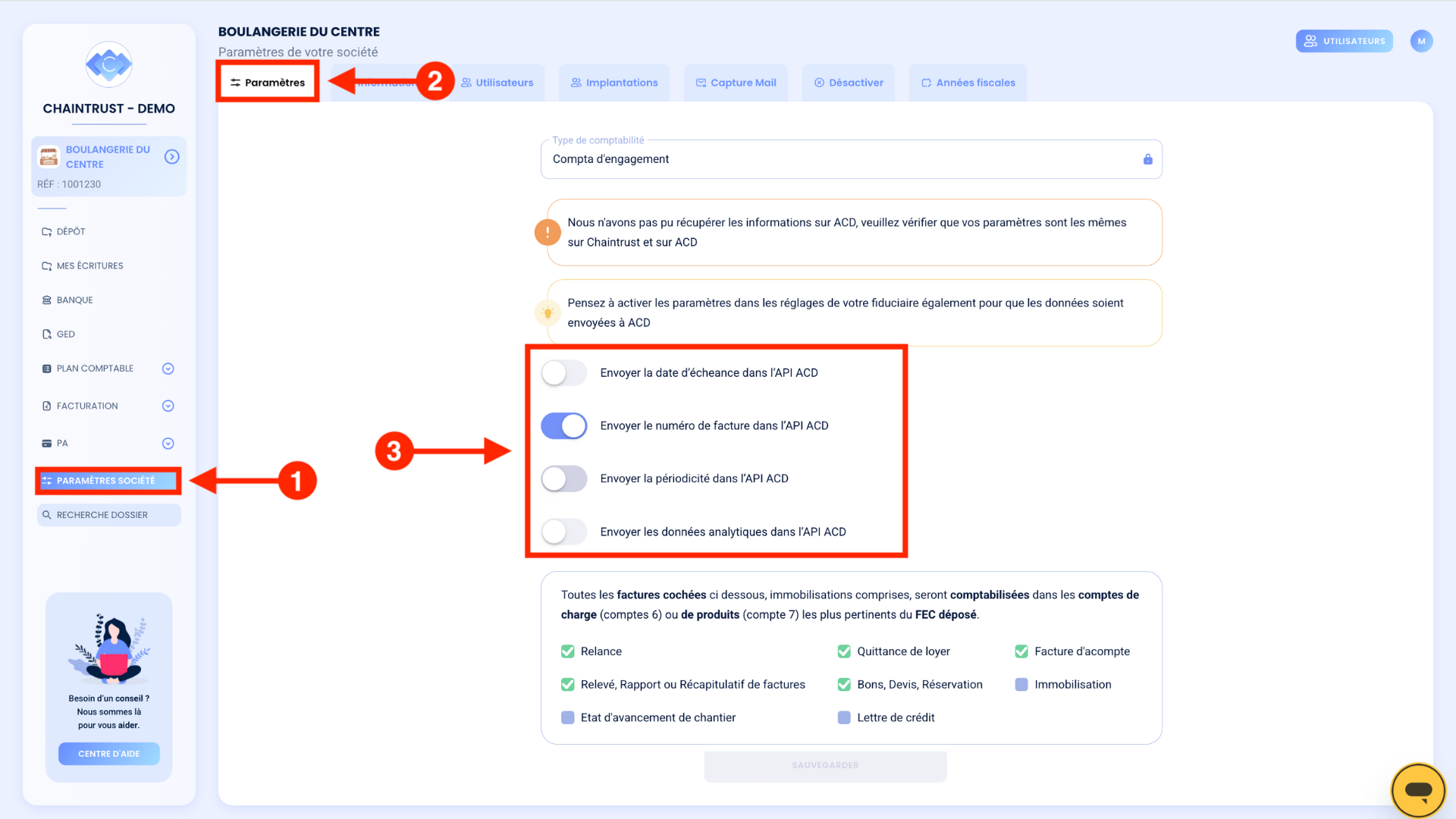Image resolution: width=1456 pixels, height=819 pixels.
Task: Open the user avatar M menu
Action: (1422, 41)
